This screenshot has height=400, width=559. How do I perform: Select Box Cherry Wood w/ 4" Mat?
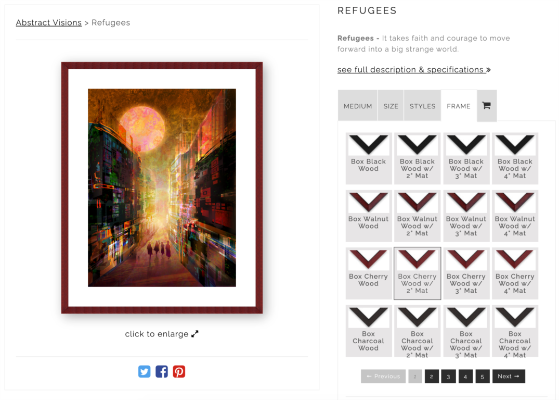[515, 273]
